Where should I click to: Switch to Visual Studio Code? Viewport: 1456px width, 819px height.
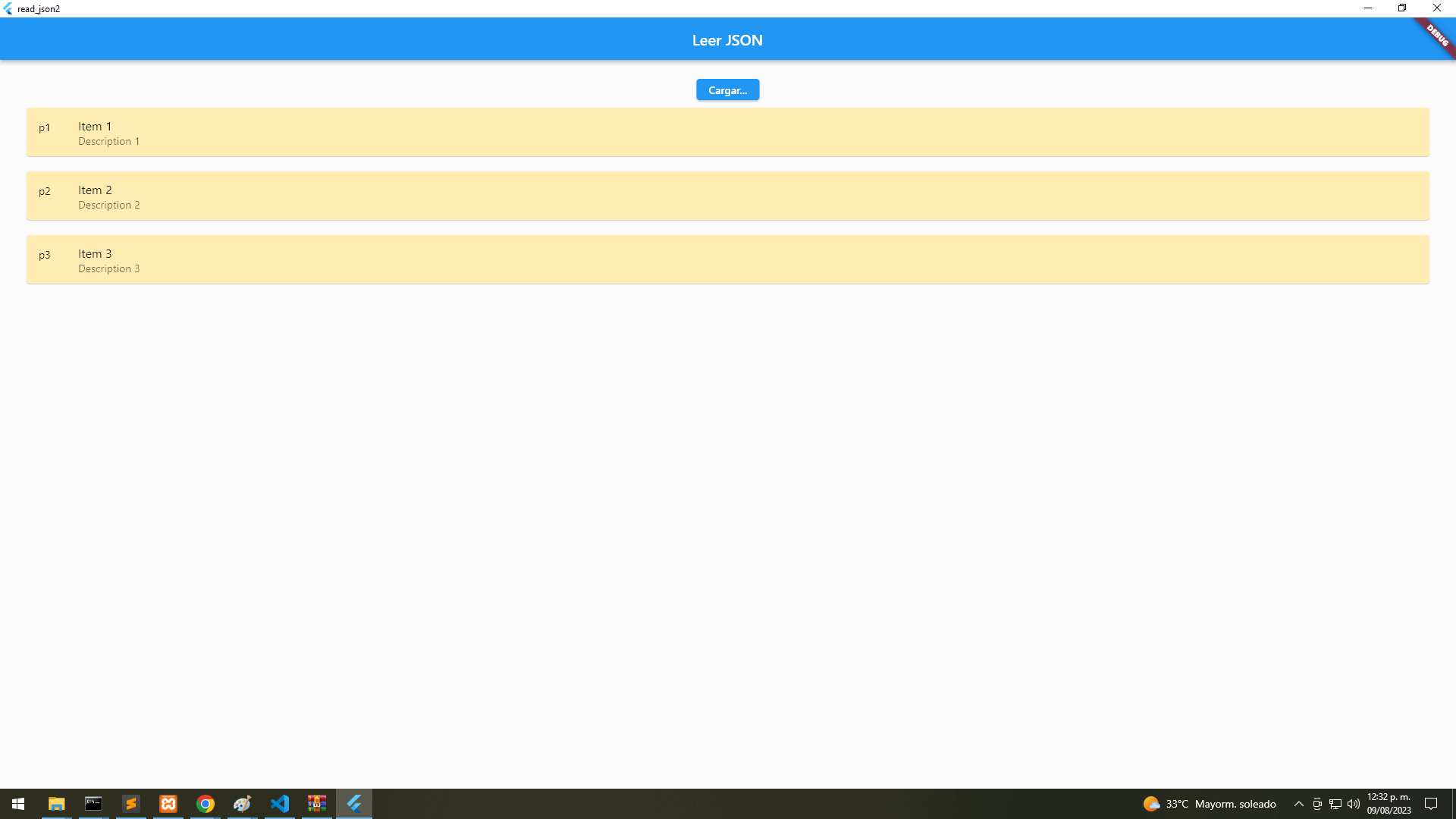point(280,804)
